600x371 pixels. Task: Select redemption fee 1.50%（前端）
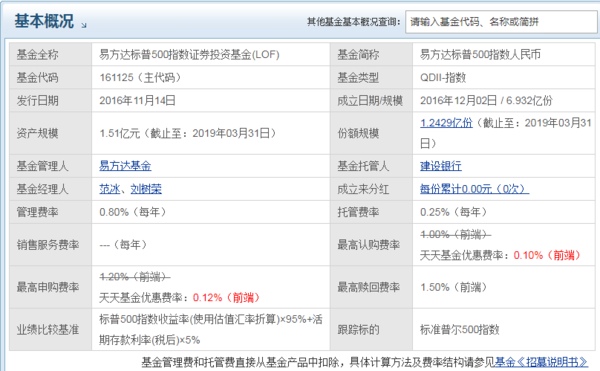(x=454, y=287)
